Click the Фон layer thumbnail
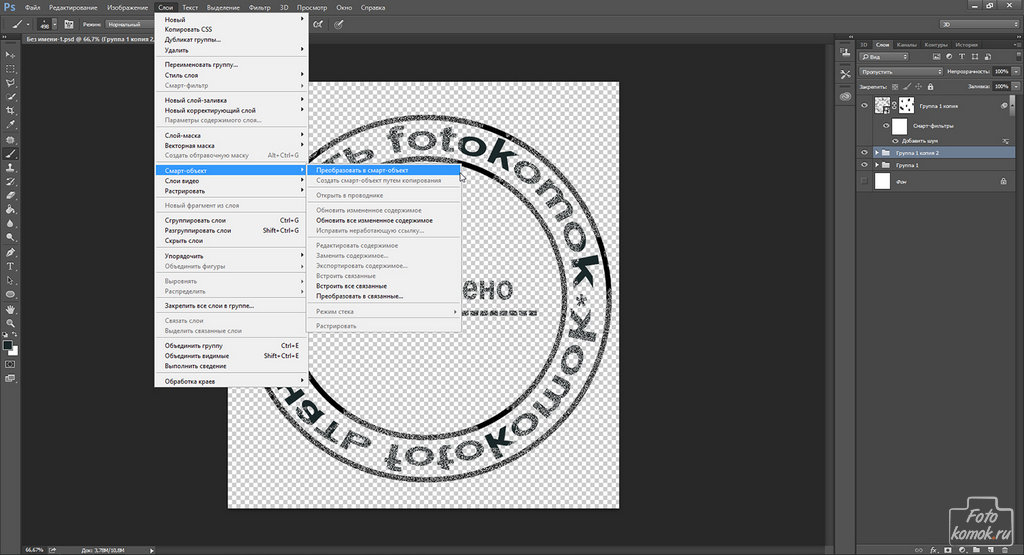 pos(882,181)
